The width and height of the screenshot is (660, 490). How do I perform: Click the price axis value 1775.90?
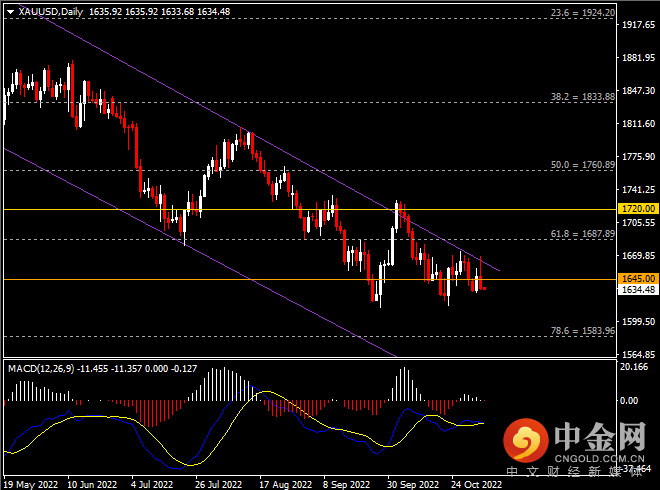pos(639,157)
